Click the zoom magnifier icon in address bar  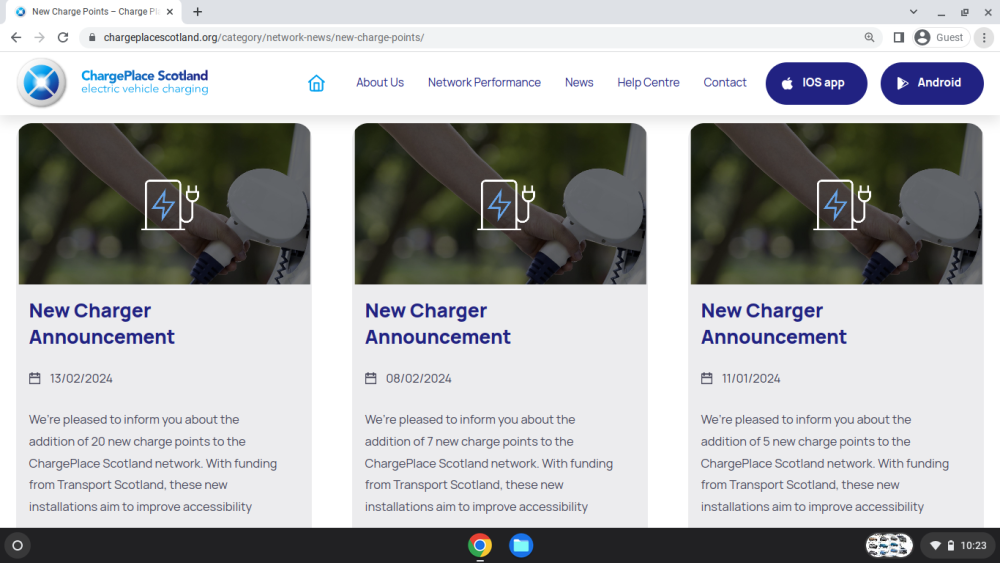coord(869,38)
